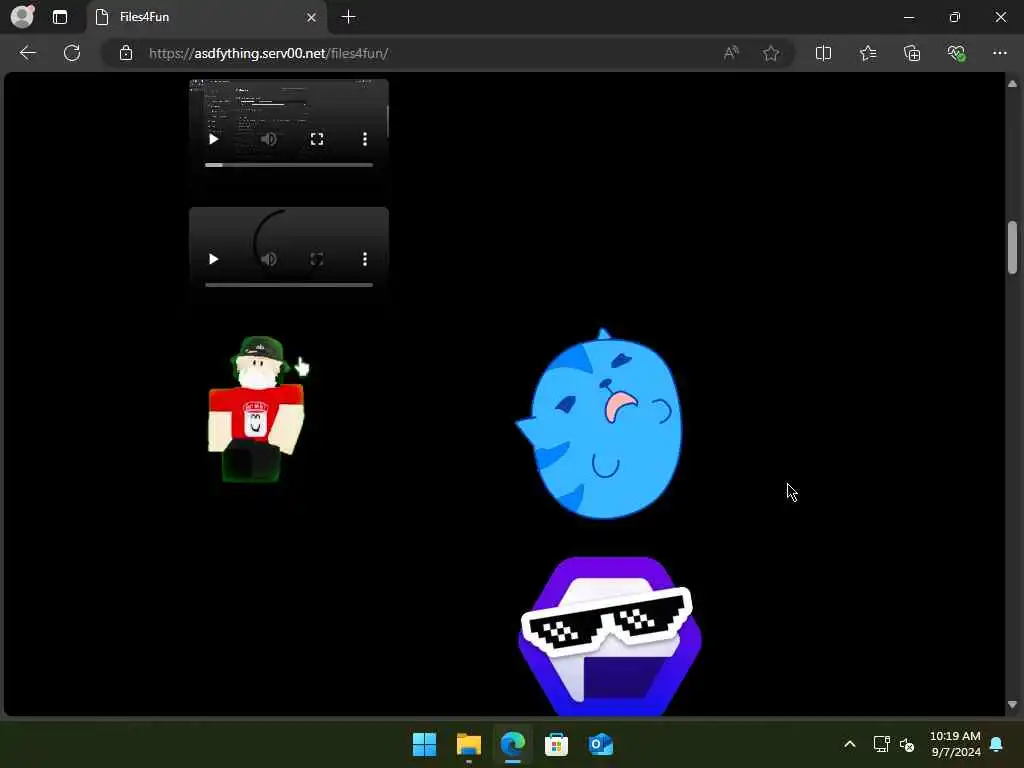Screen dimensions: 1024x768
Task: Open three-dot menu on the second video
Action: (364, 259)
